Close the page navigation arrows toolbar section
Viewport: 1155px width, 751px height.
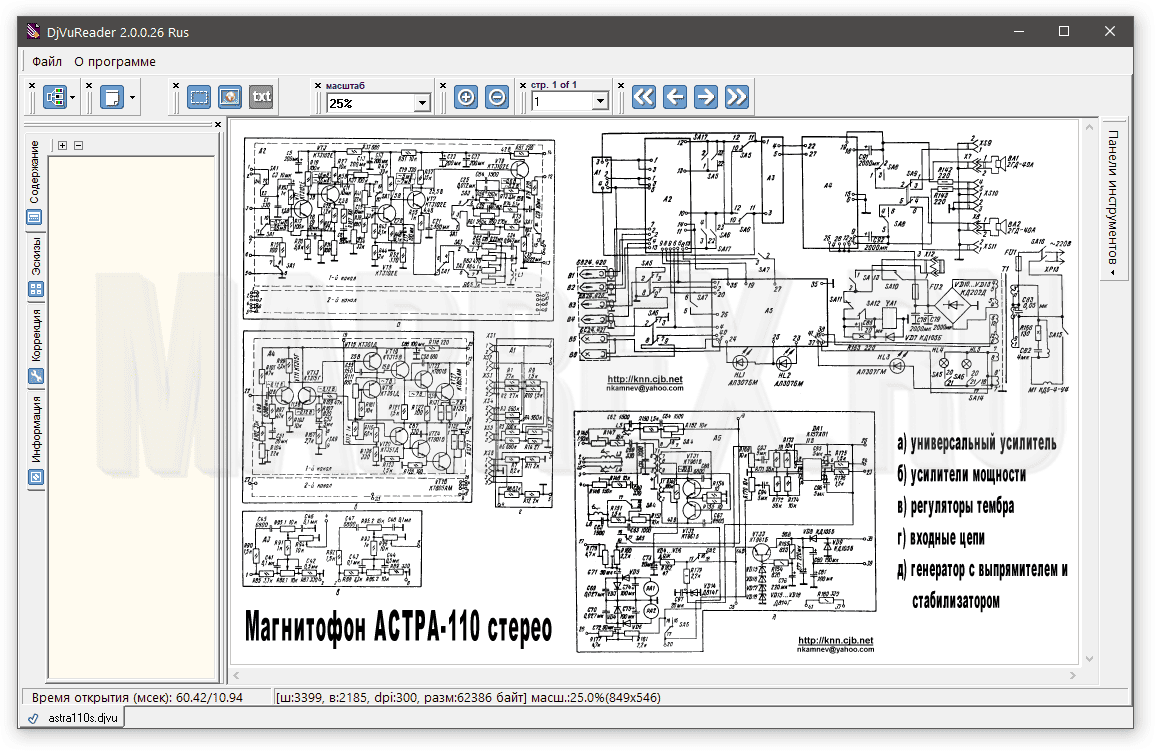[x=621, y=85]
